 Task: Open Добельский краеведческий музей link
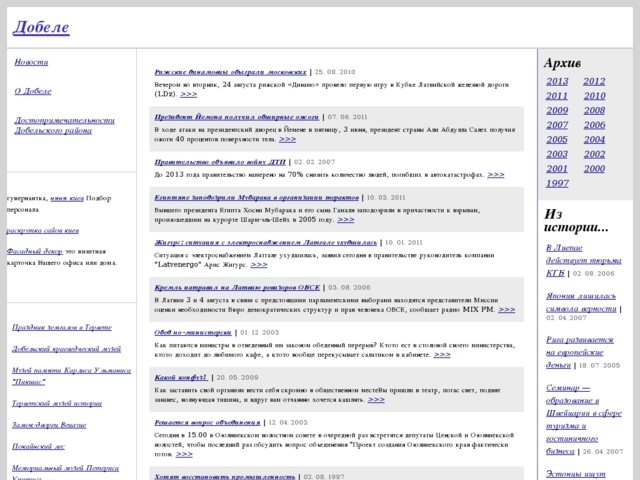click(66, 349)
